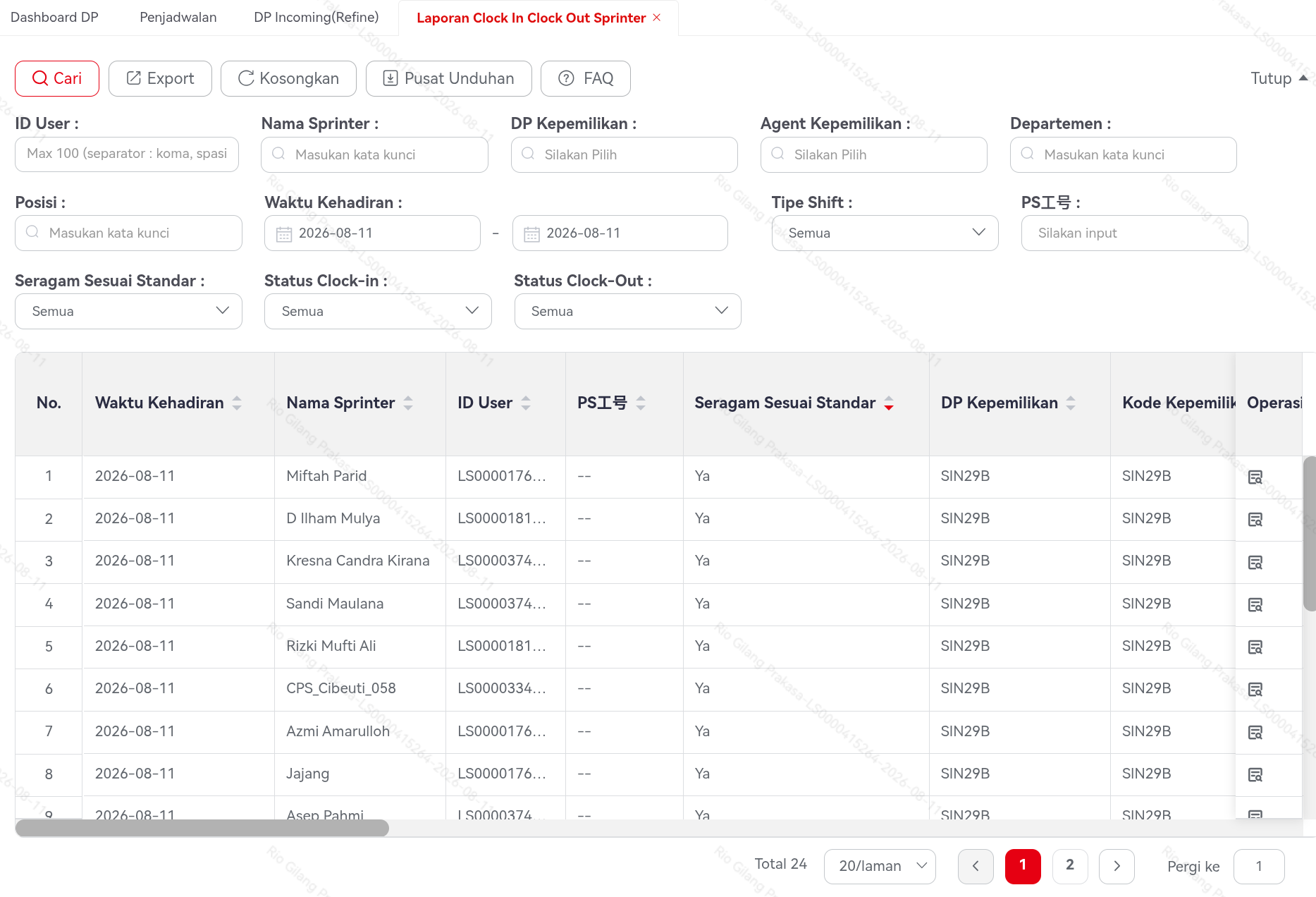This screenshot has width=1316, height=897.
Task: Open detail icon for Miftah Parid row
Action: (x=1255, y=477)
